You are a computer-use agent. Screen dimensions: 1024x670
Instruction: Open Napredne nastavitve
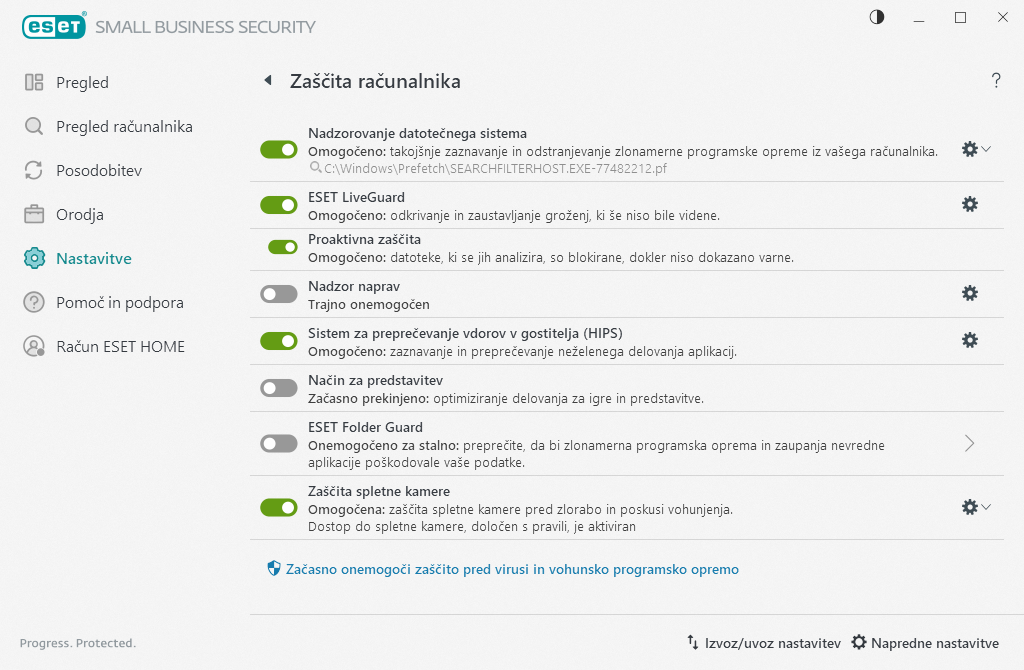(x=925, y=643)
